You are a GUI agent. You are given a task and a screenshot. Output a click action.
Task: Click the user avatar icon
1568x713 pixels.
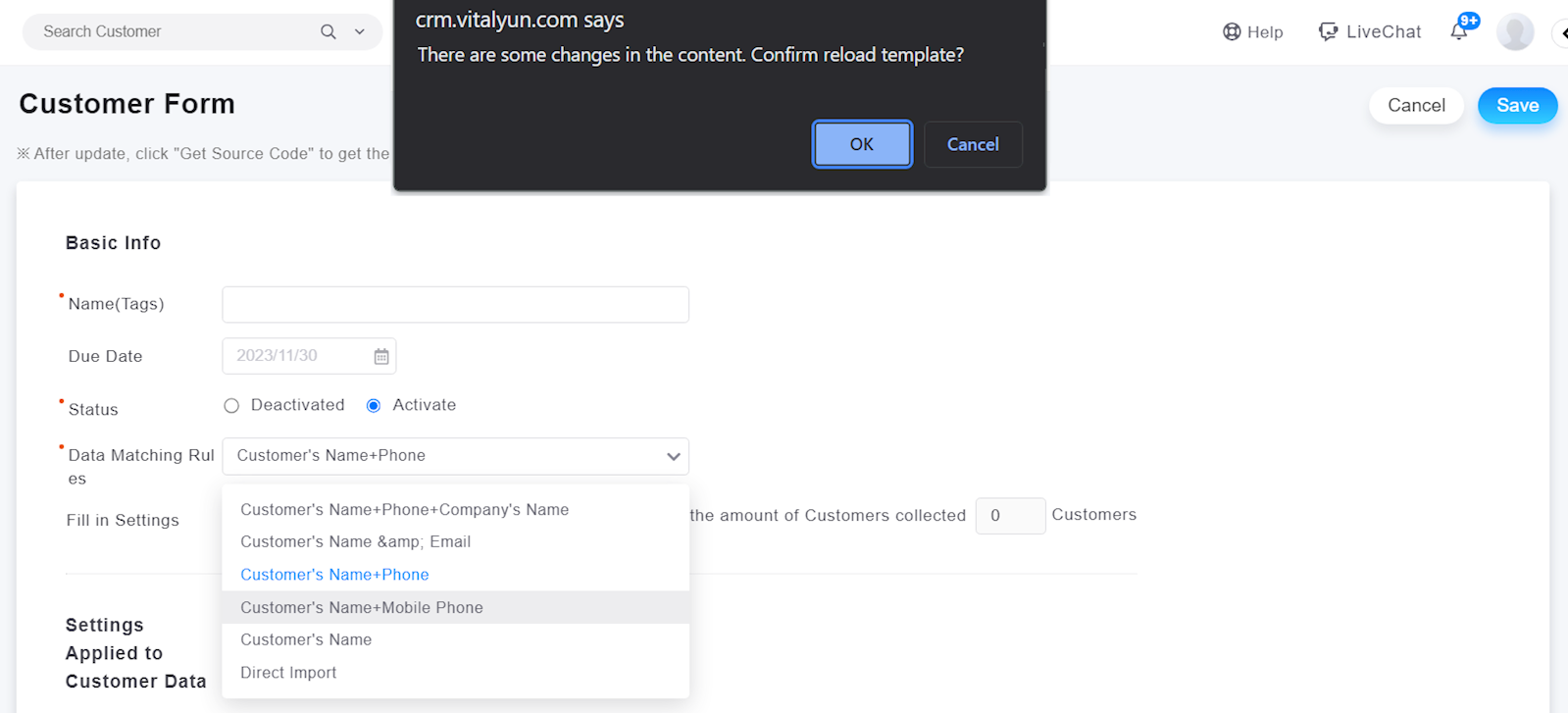click(x=1514, y=32)
